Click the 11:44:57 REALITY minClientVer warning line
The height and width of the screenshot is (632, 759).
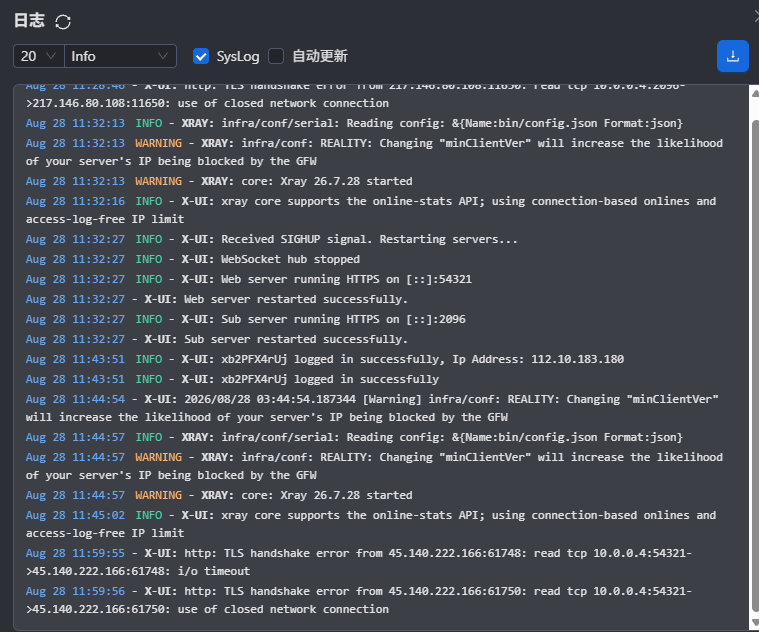[374, 466]
